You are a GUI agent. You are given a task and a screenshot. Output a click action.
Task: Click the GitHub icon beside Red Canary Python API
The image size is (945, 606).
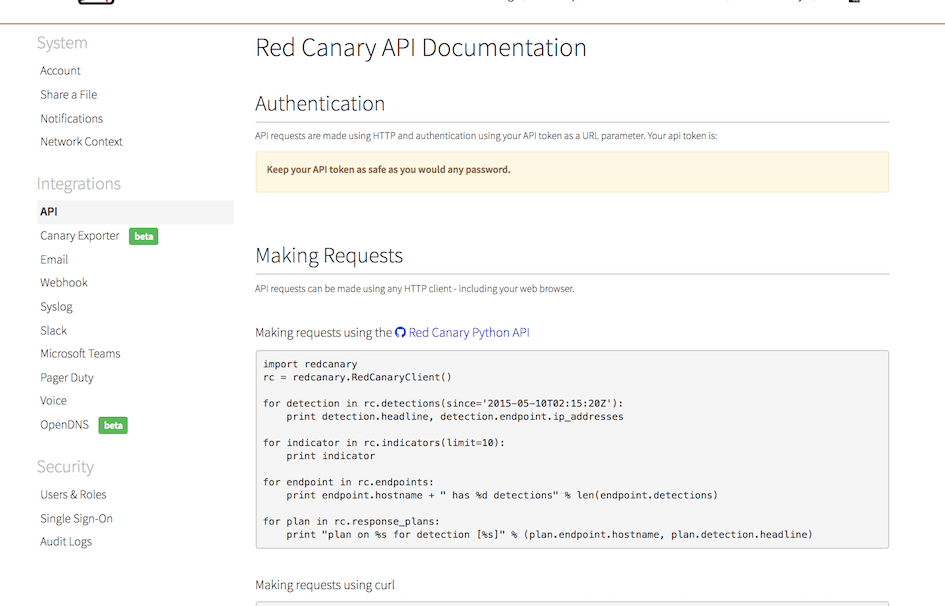coord(401,333)
